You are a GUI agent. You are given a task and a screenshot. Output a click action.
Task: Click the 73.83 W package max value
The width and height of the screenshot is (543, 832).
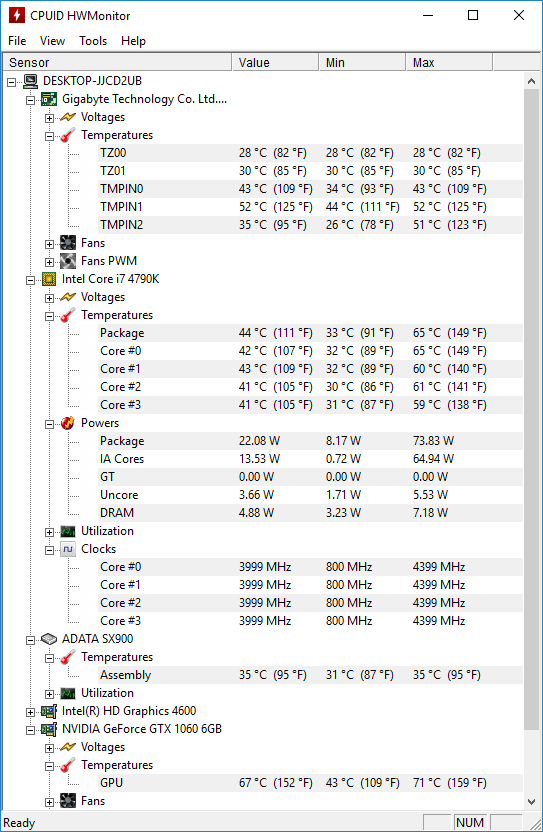[x=433, y=441]
